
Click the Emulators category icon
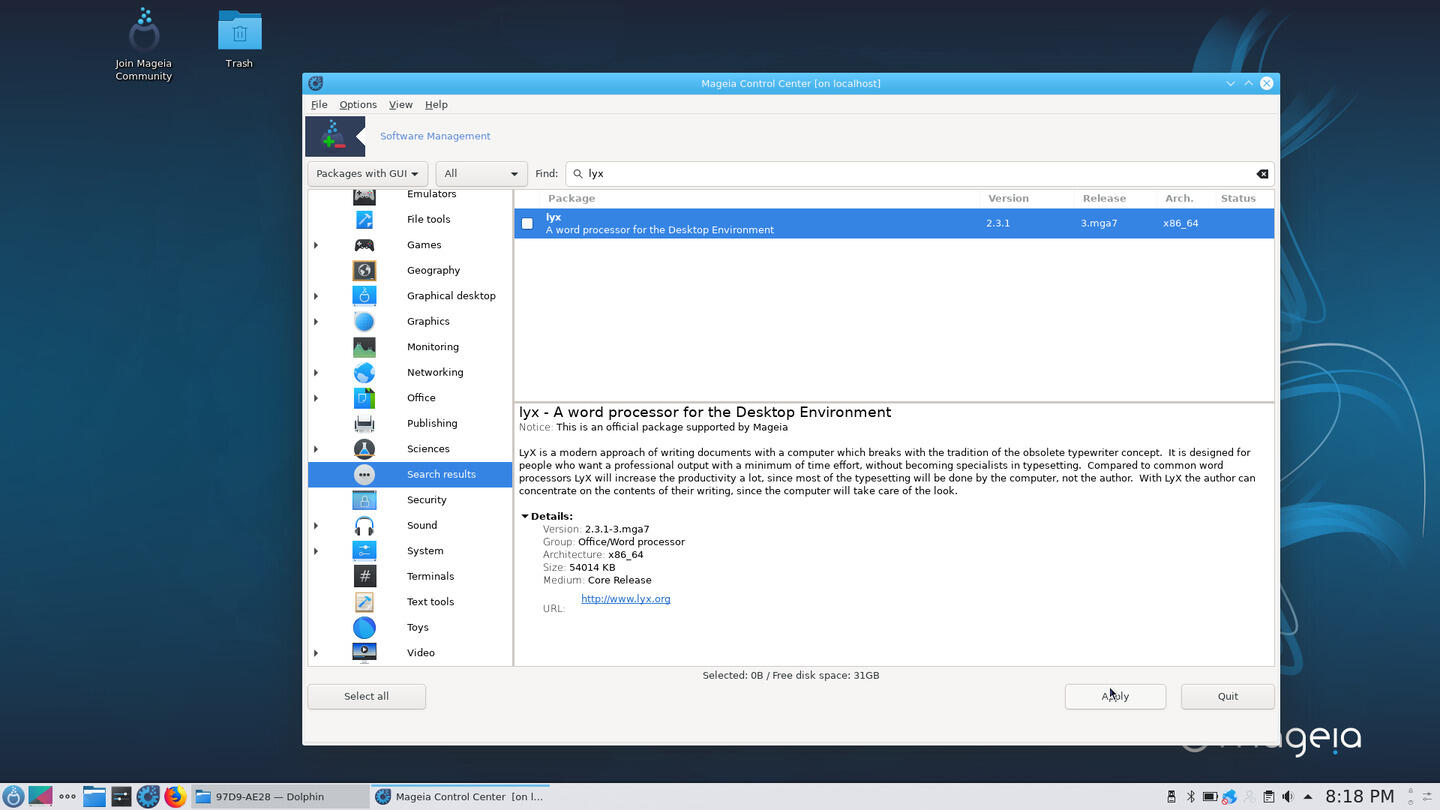click(x=364, y=196)
